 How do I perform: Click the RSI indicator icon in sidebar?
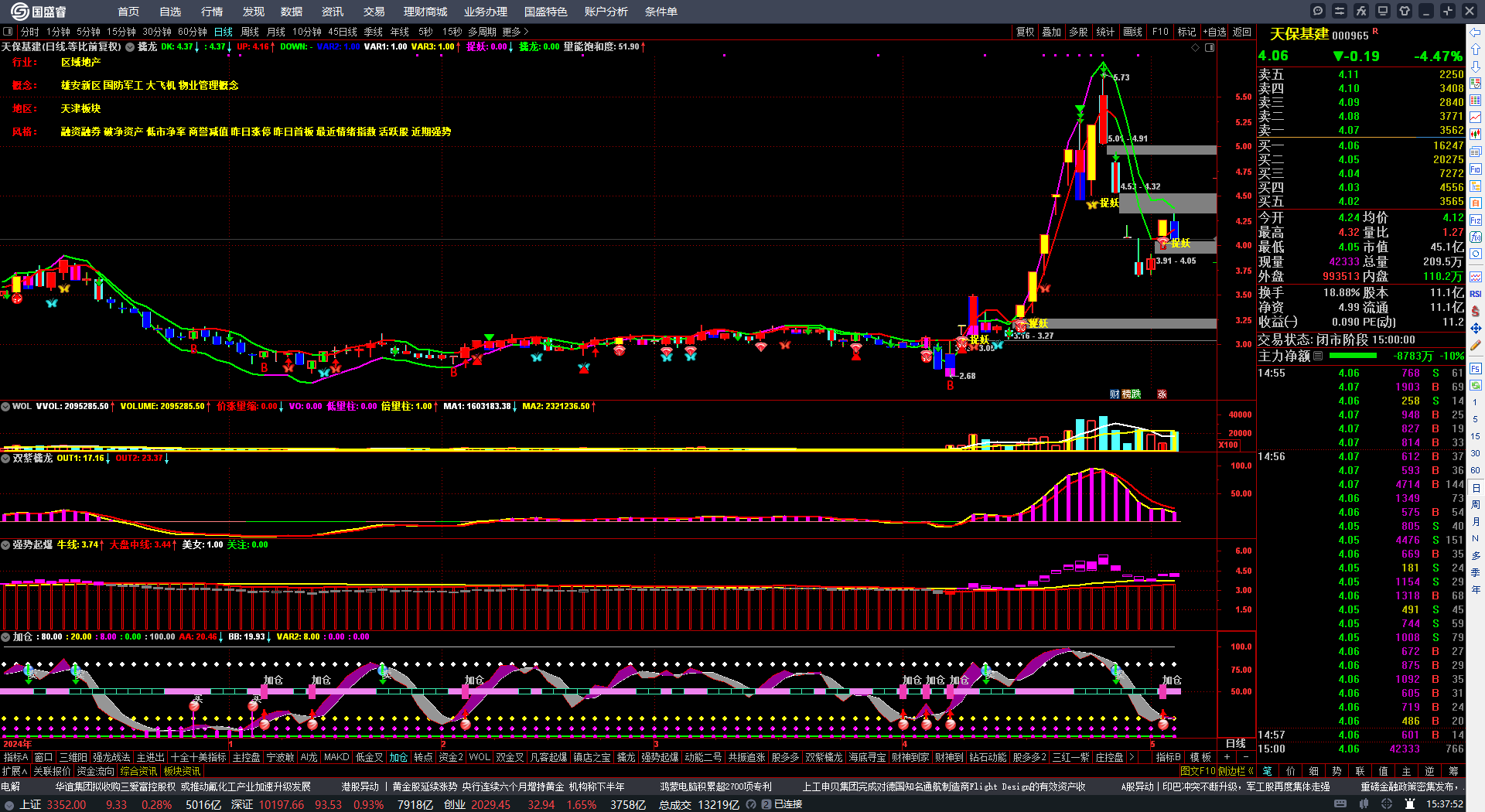[x=1476, y=294]
